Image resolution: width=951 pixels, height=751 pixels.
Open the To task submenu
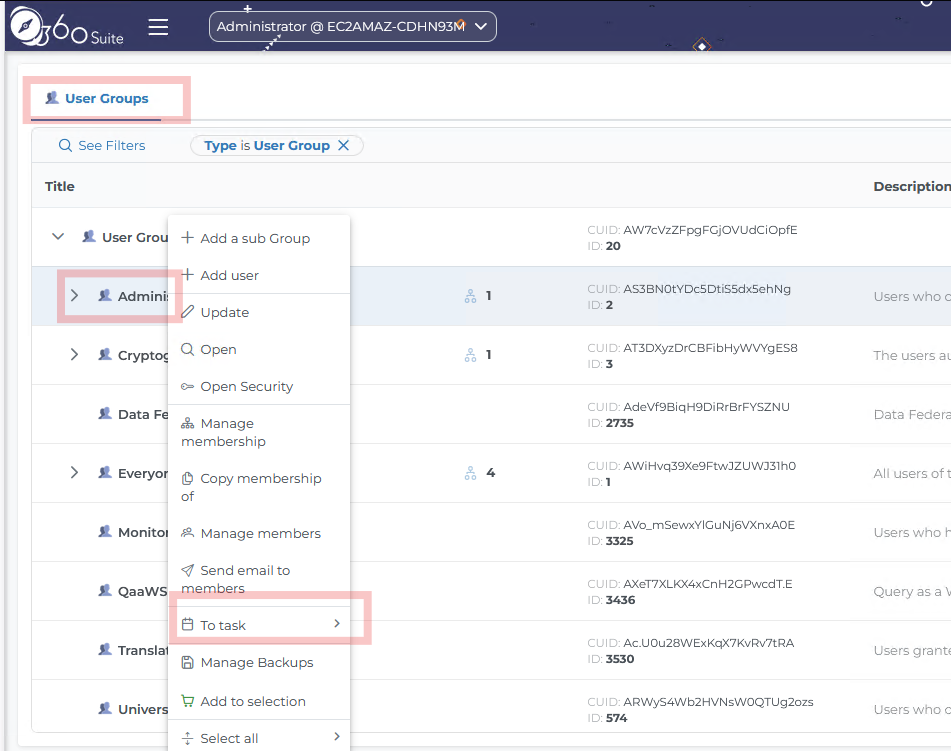[x=259, y=625]
